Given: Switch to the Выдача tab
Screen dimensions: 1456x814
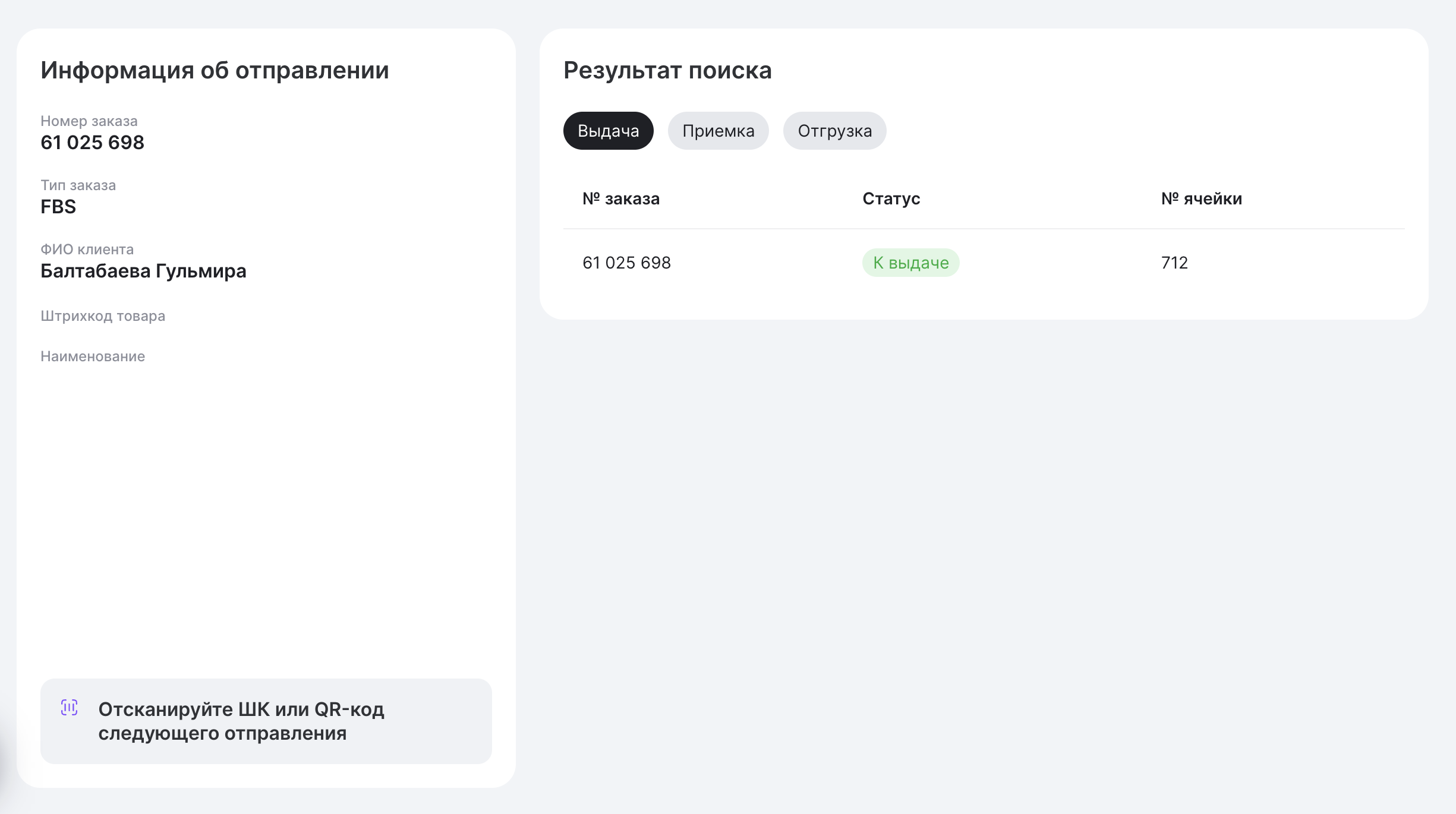Looking at the screenshot, I should 608,131.
